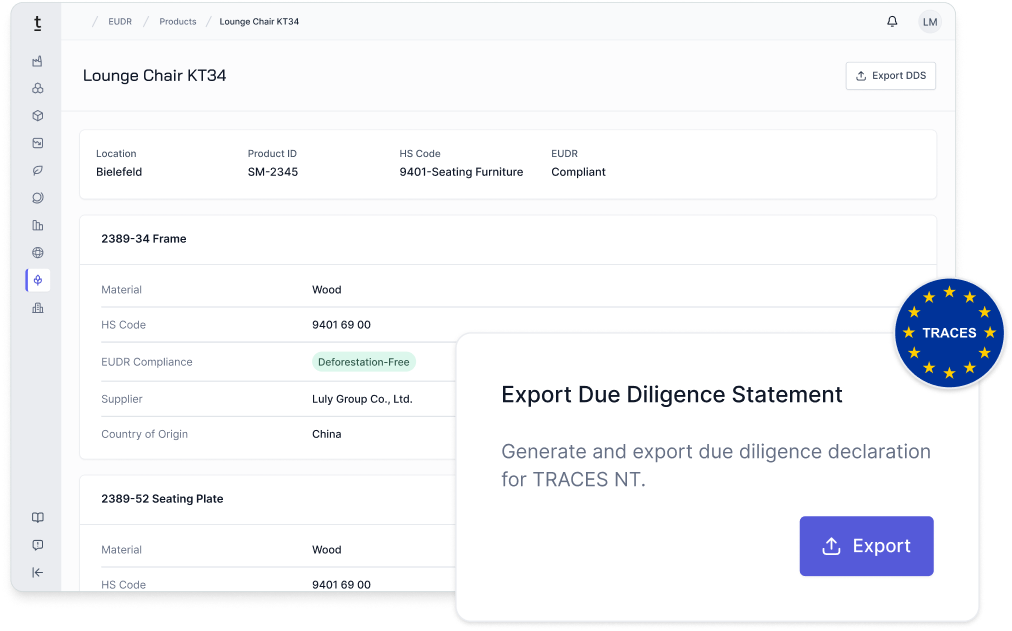Image resolution: width=1012 pixels, height=631 pixels.
Task: Open the notification bell
Action: pyautogui.click(x=891, y=21)
